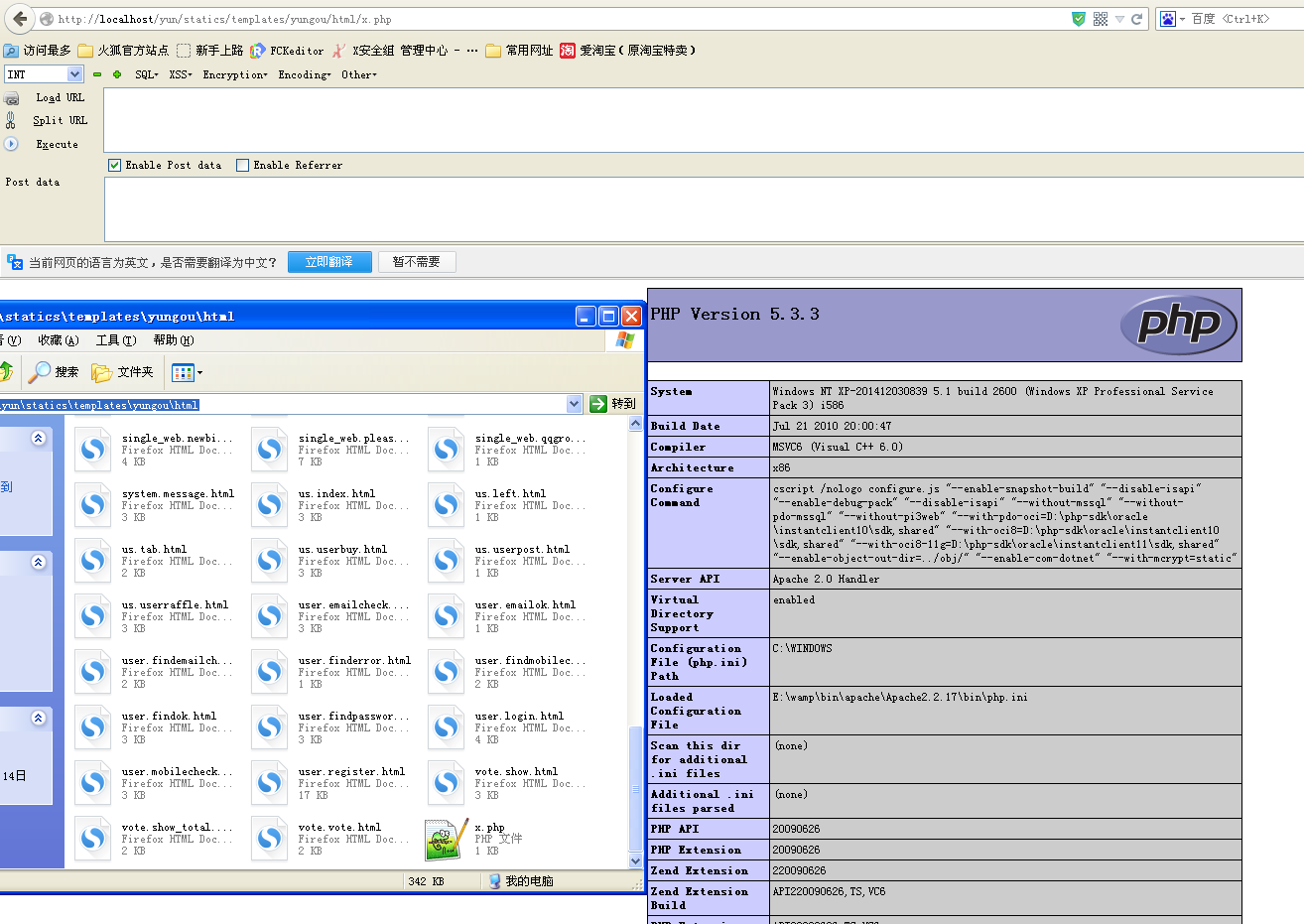Open the Explorer address path dropdown
1304x924 pixels.
(x=574, y=404)
